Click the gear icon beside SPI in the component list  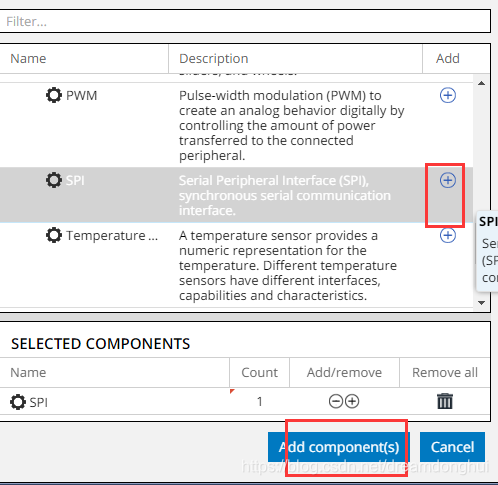click(x=54, y=180)
